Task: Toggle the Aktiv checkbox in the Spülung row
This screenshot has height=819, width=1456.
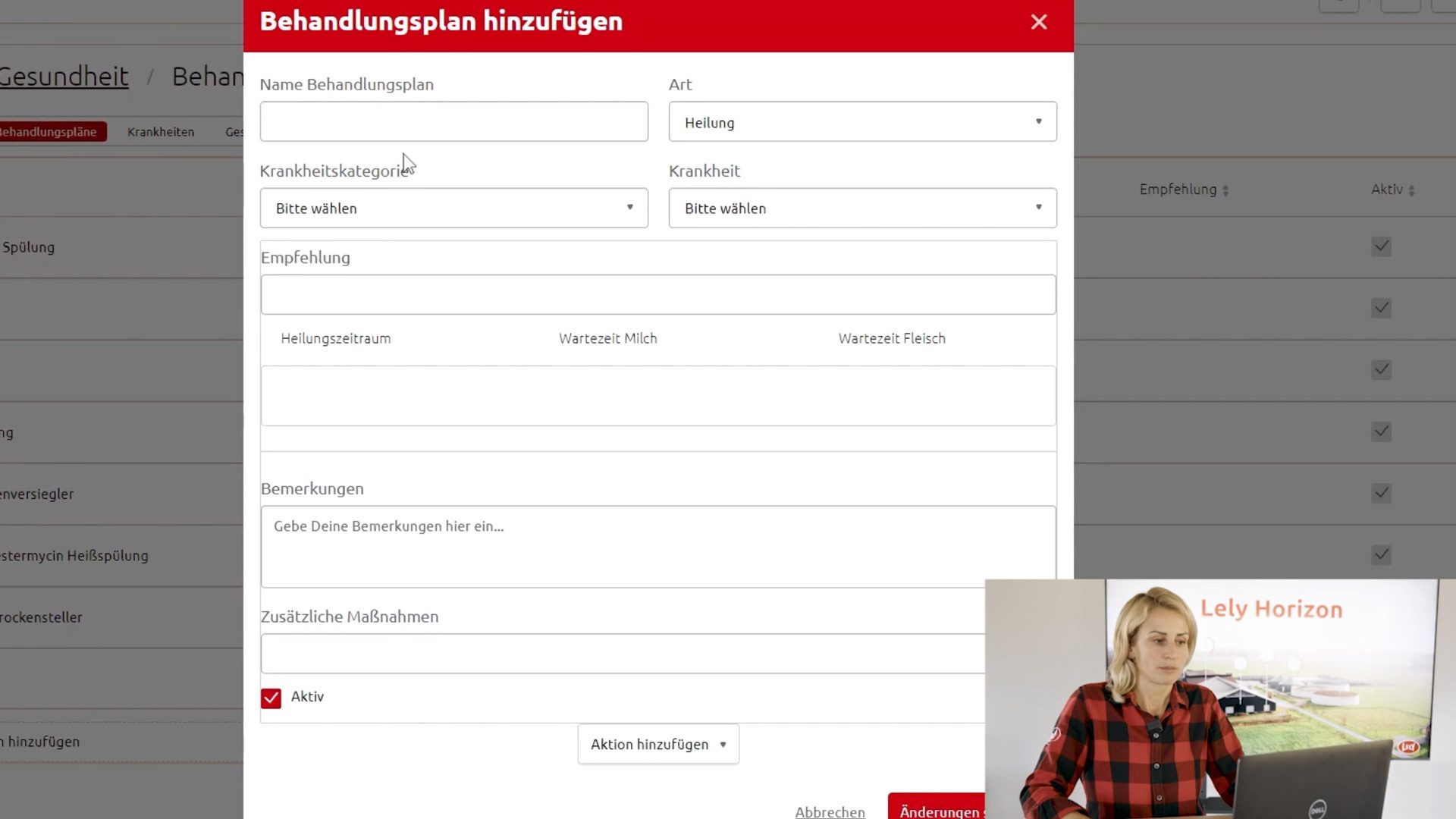Action: click(1381, 246)
